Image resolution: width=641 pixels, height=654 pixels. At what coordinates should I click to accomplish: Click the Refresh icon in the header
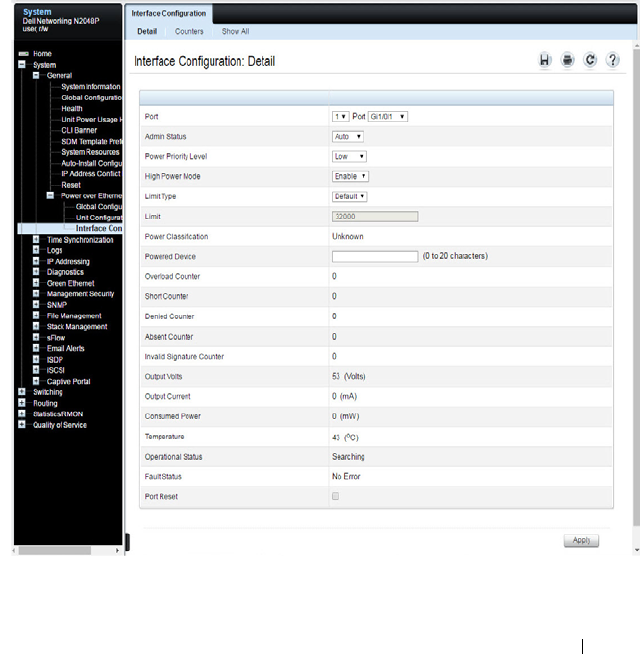point(590,60)
